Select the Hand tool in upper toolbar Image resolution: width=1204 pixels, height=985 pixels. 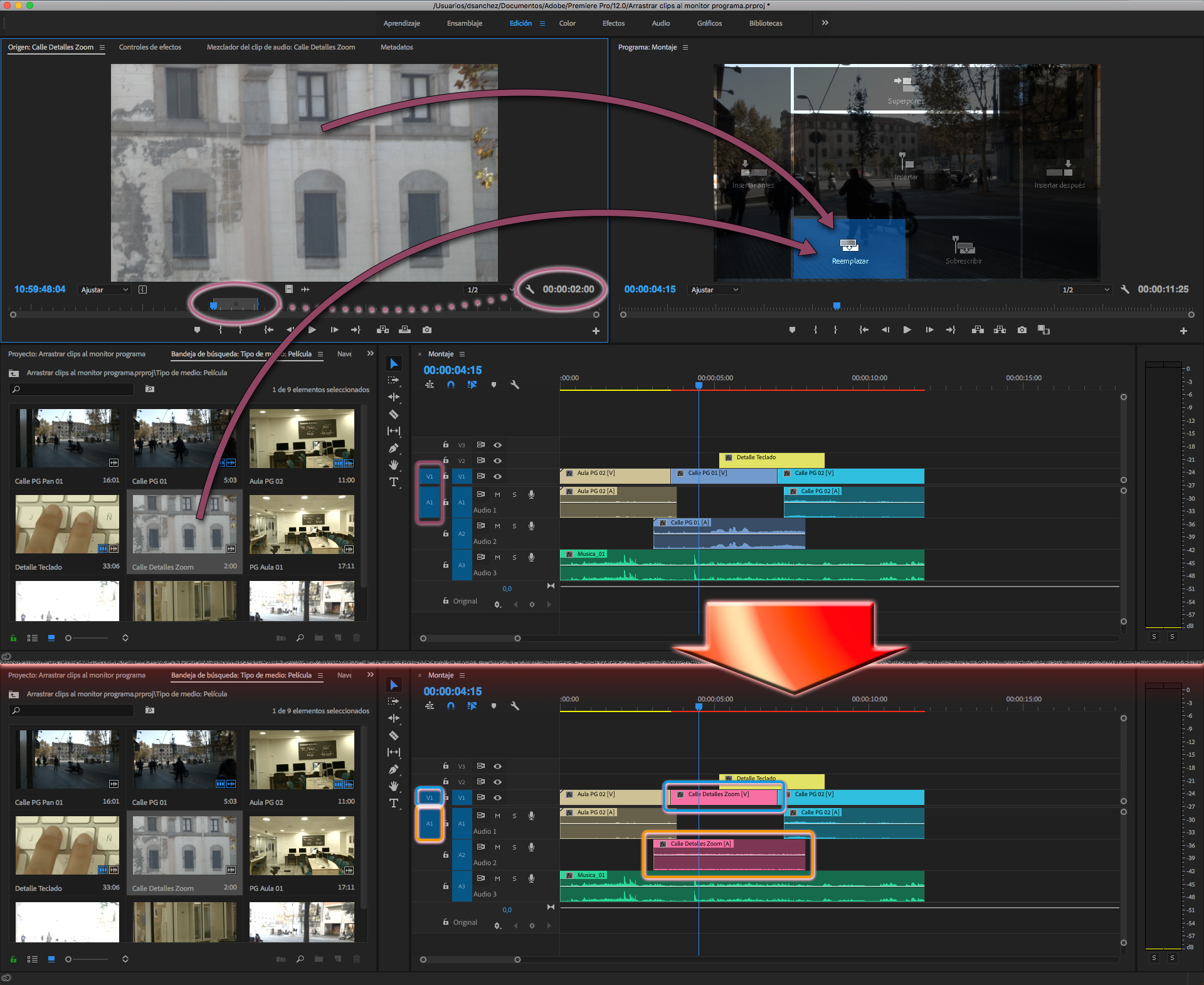(x=394, y=465)
